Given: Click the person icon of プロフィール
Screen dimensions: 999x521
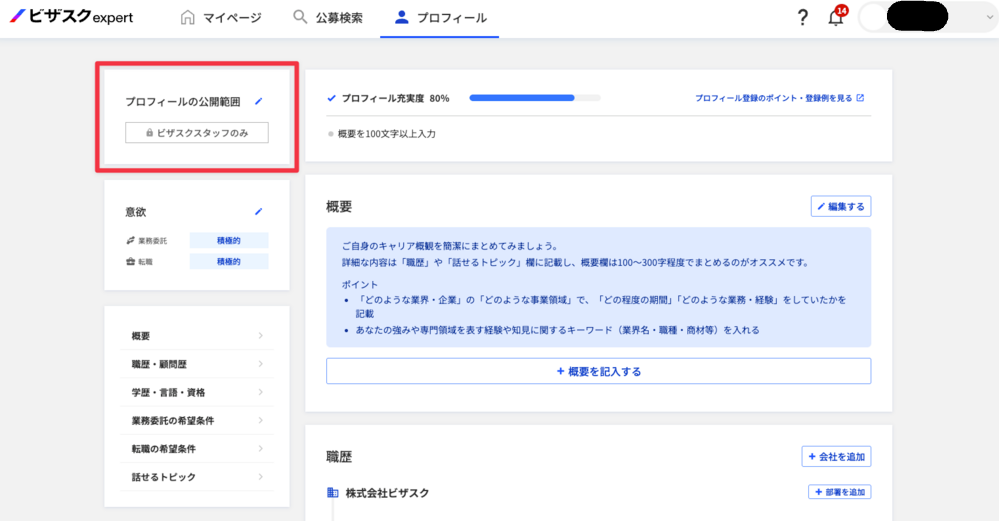Looking at the screenshot, I should tap(401, 17).
